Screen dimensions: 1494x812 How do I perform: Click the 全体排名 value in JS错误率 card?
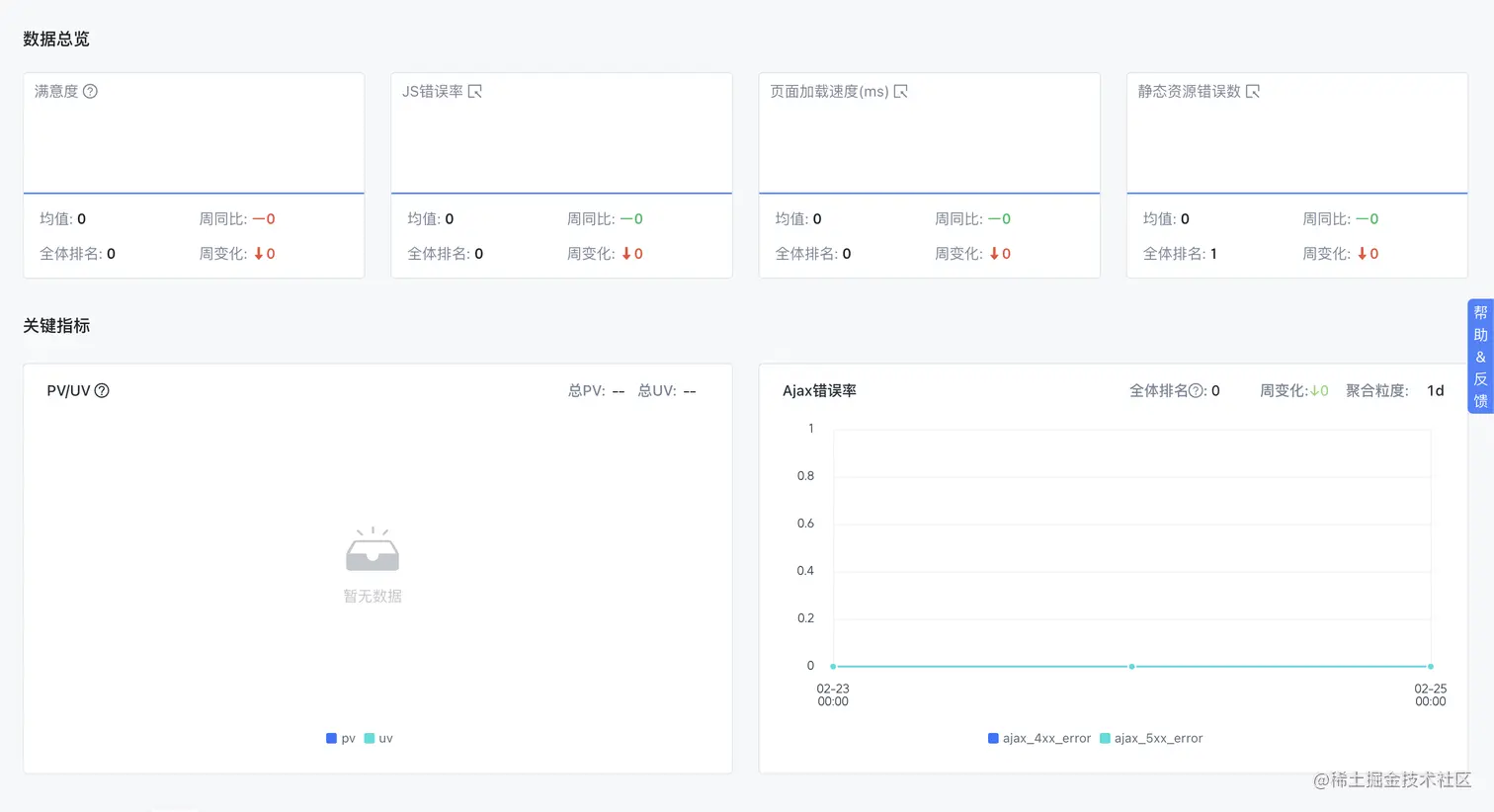[481, 254]
